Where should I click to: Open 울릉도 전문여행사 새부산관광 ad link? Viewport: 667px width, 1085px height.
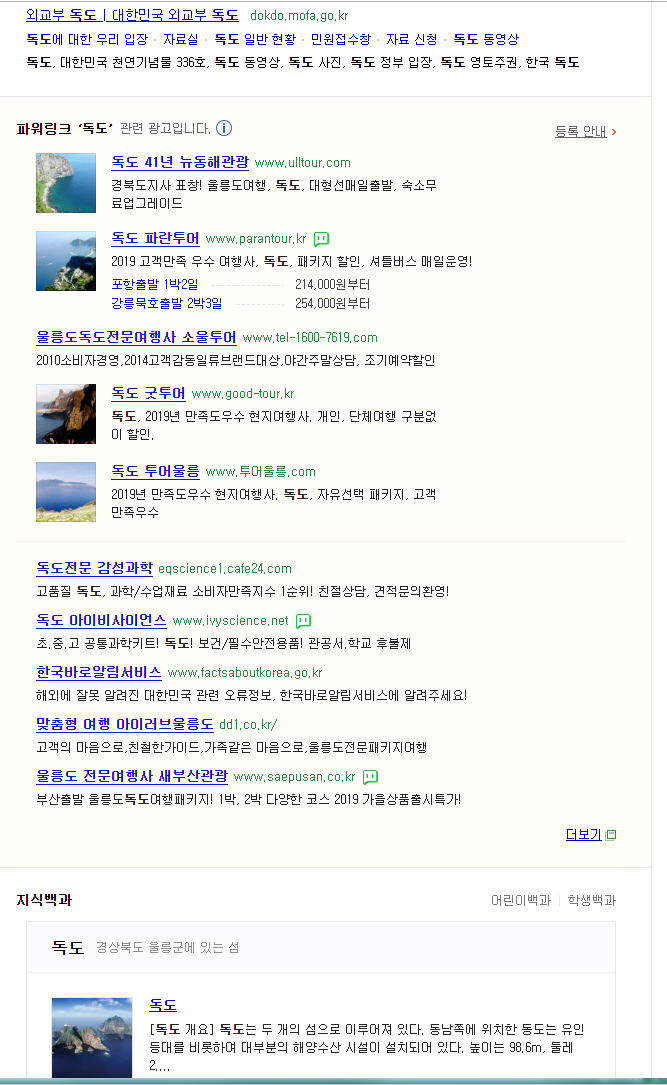coord(131,776)
